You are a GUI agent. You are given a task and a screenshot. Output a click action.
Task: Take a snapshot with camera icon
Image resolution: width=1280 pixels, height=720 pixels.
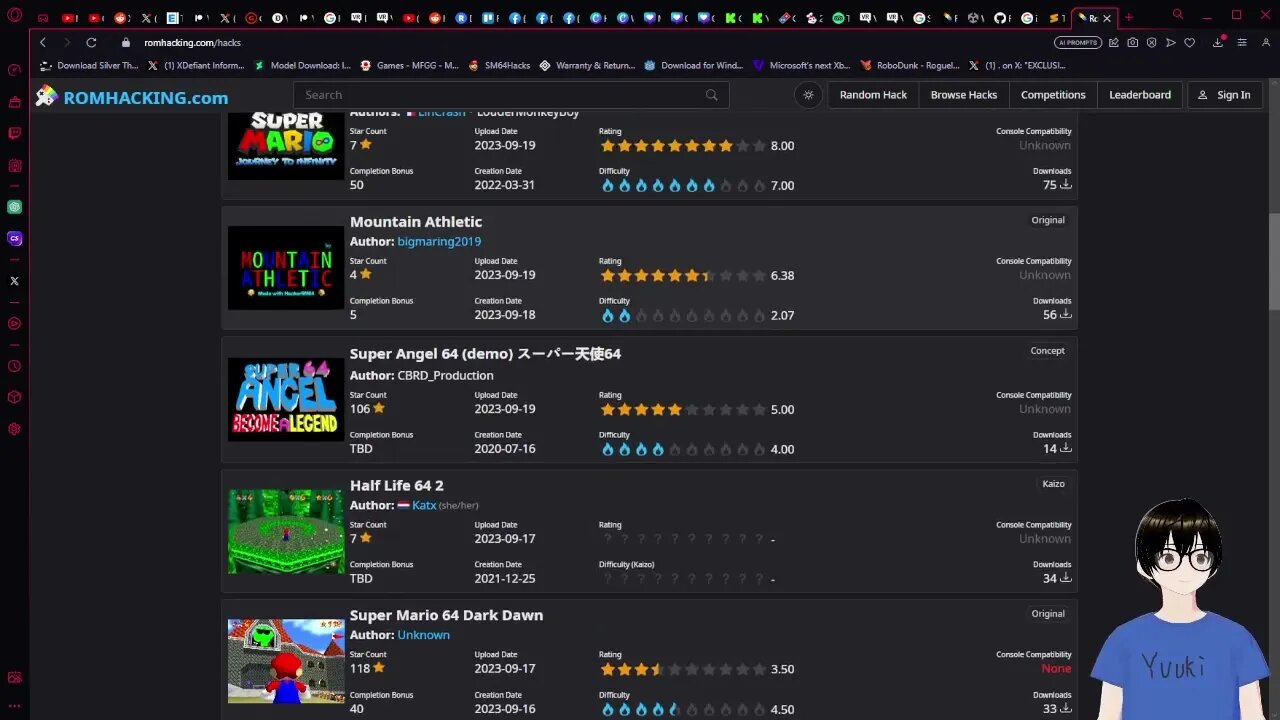coord(1132,42)
